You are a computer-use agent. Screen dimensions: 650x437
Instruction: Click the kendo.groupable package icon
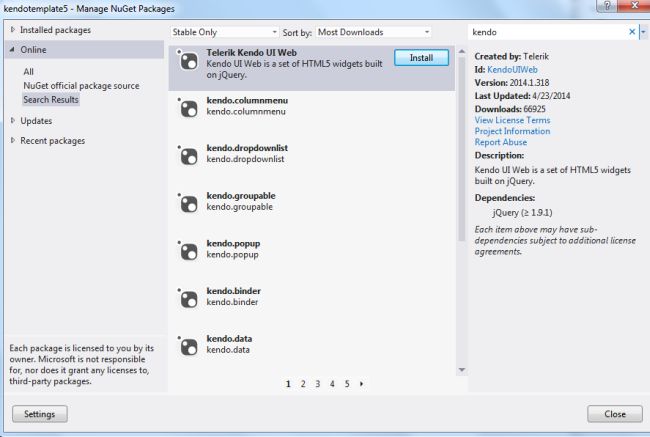pyautogui.click(x=189, y=204)
